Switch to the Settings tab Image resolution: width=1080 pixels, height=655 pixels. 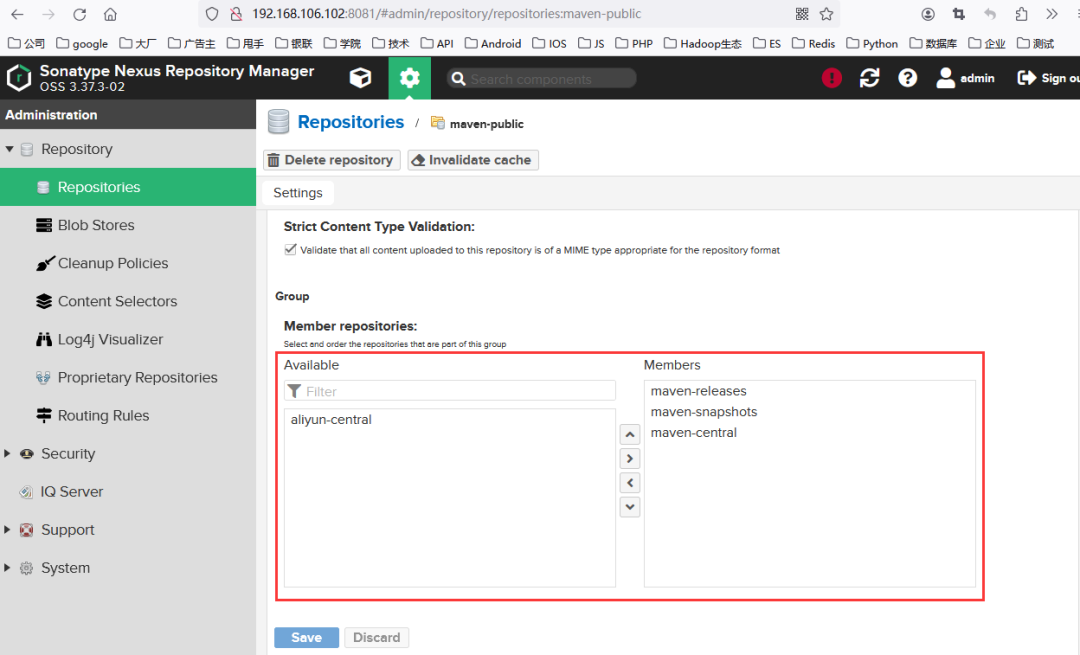click(298, 193)
